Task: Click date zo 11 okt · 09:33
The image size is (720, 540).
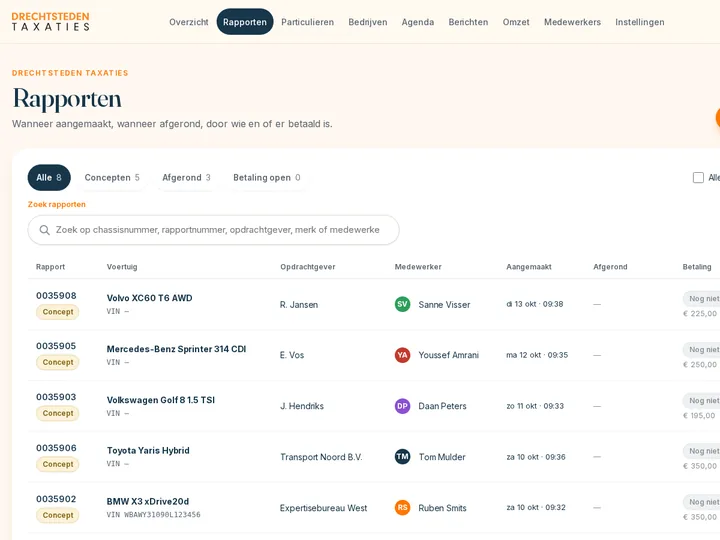Action: pyautogui.click(x=535, y=406)
